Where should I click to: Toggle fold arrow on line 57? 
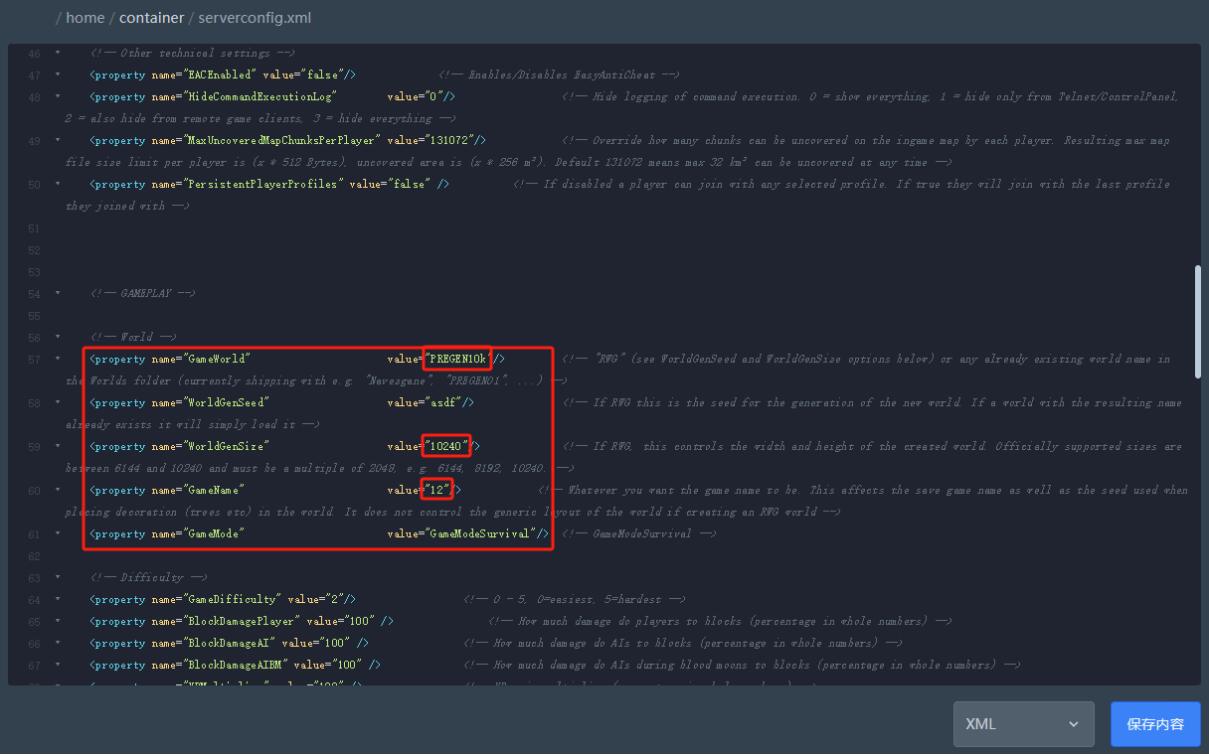click(57, 359)
